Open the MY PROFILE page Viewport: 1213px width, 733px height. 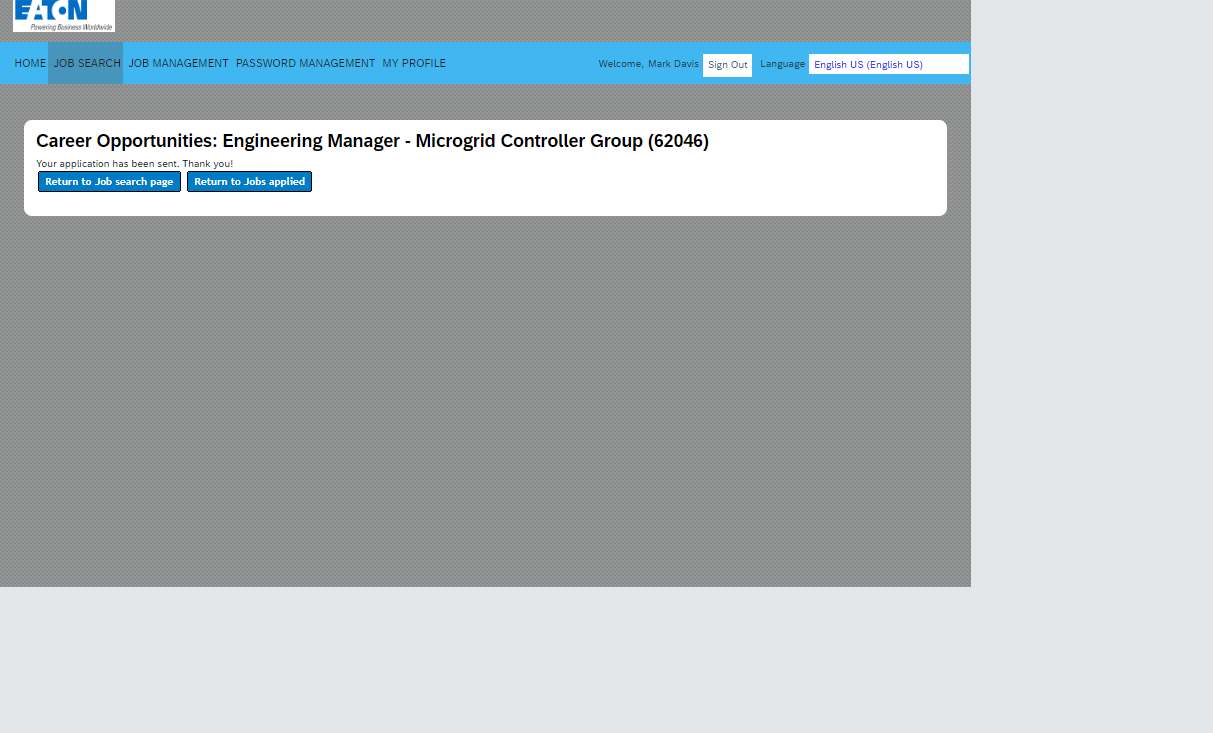tap(414, 64)
